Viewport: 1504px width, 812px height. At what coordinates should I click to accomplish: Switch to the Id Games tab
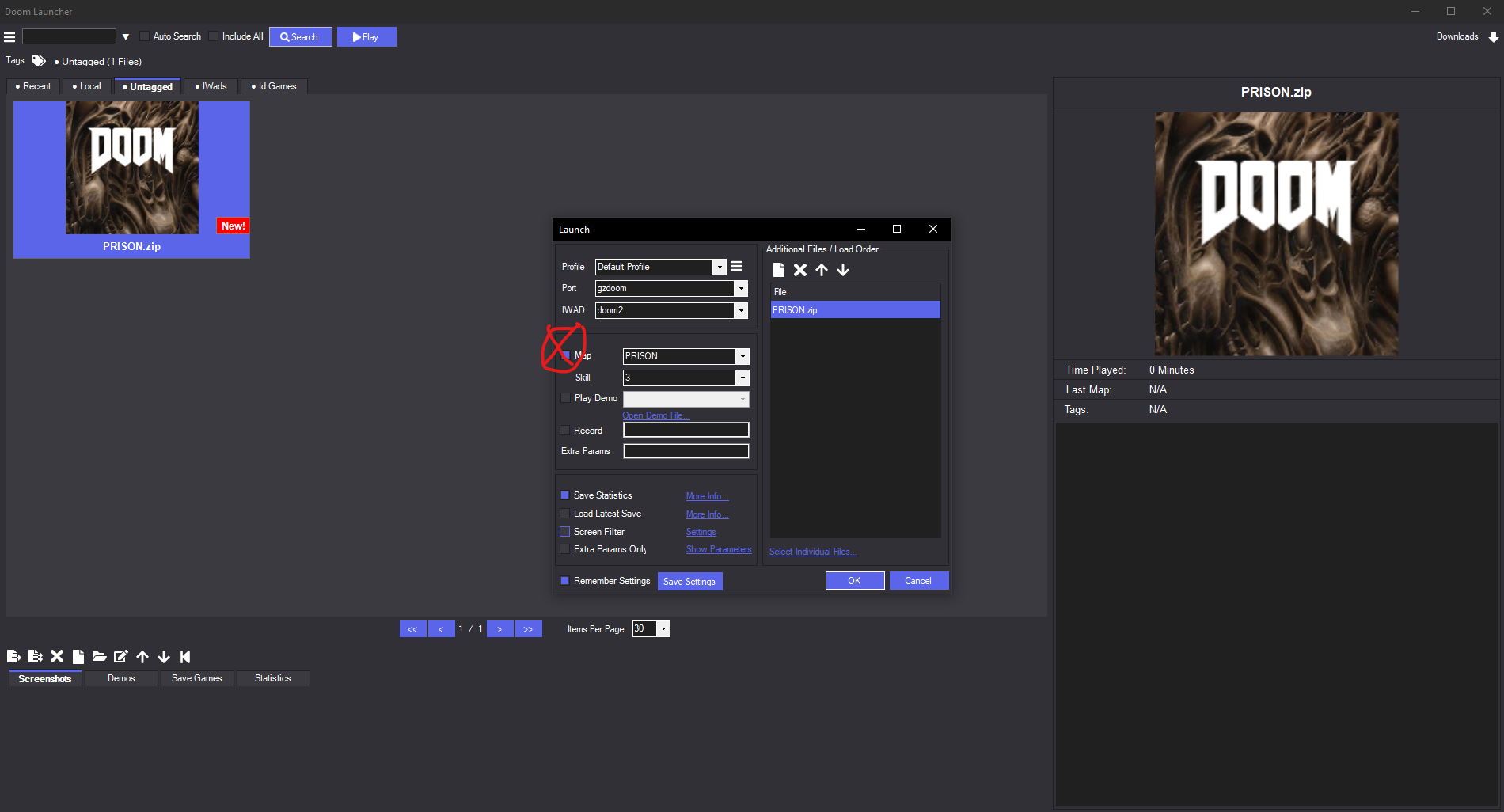tap(274, 86)
